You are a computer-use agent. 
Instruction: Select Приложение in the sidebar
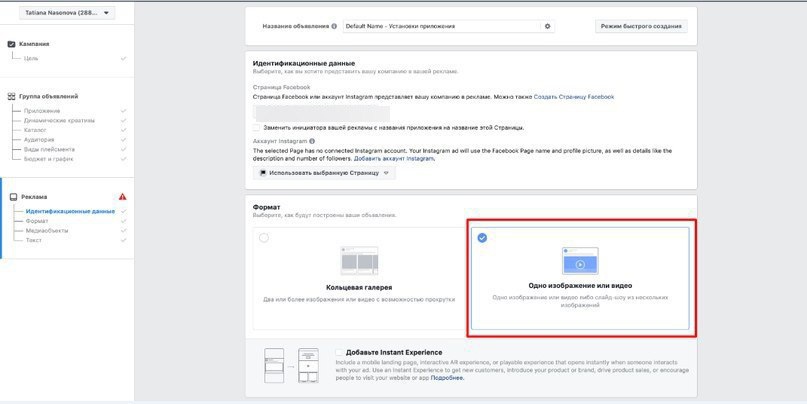pyautogui.click(x=42, y=111)
